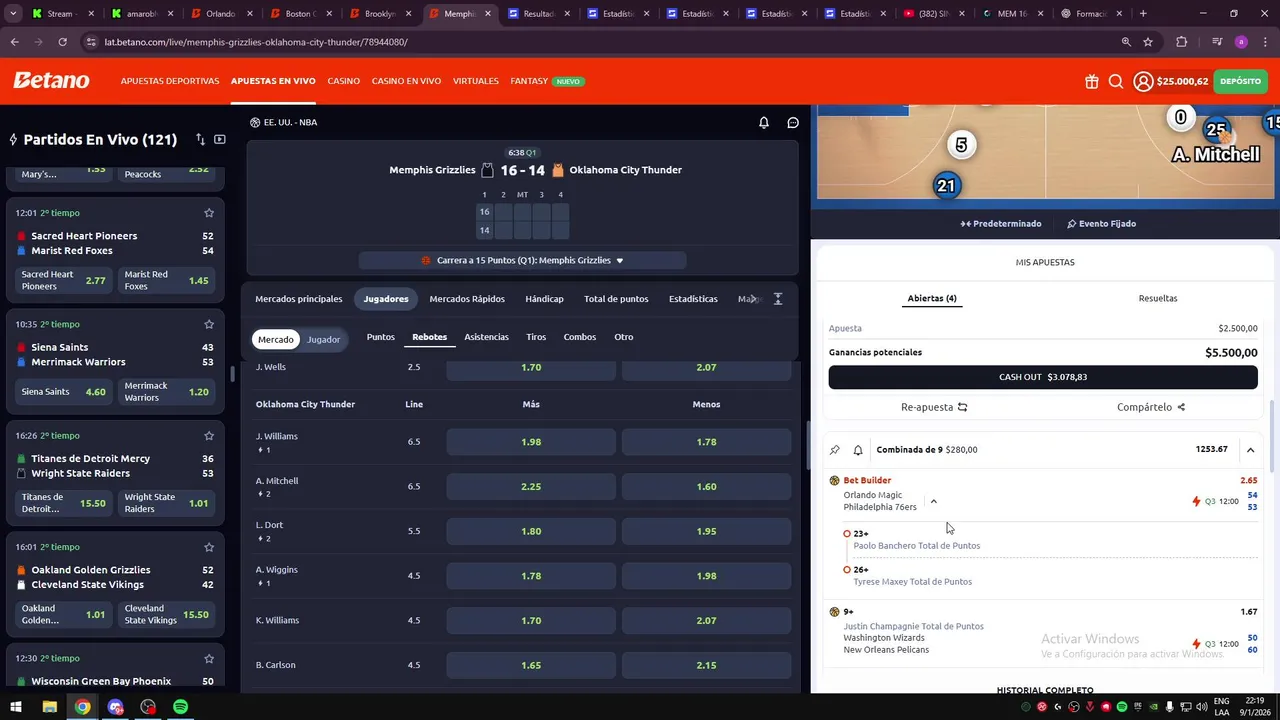
Task: Collapse all markets with the collapse icon
Action: pos(778,299)
